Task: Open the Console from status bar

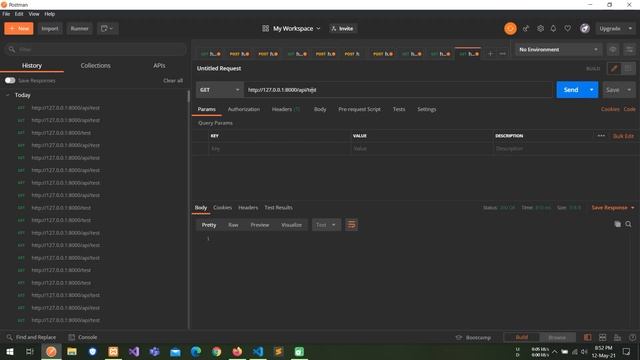Action: (83, 337)
